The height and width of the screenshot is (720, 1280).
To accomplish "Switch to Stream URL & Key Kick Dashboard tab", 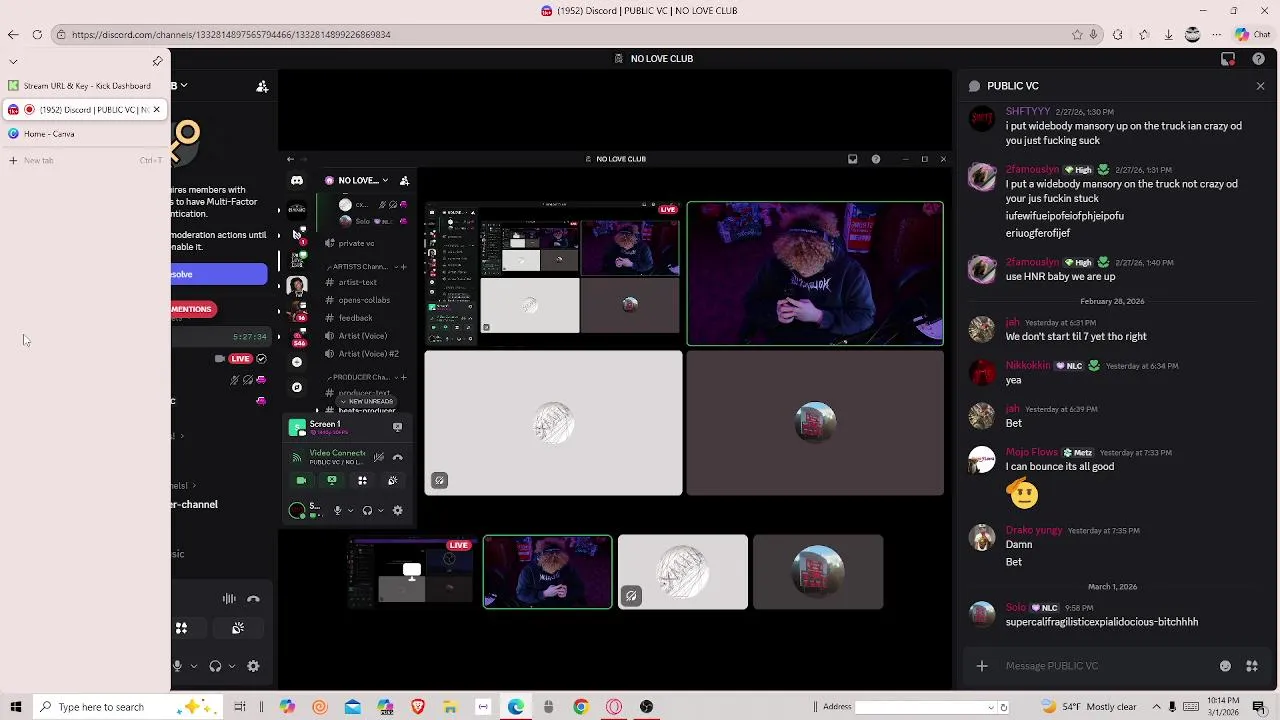I will 85,86.
